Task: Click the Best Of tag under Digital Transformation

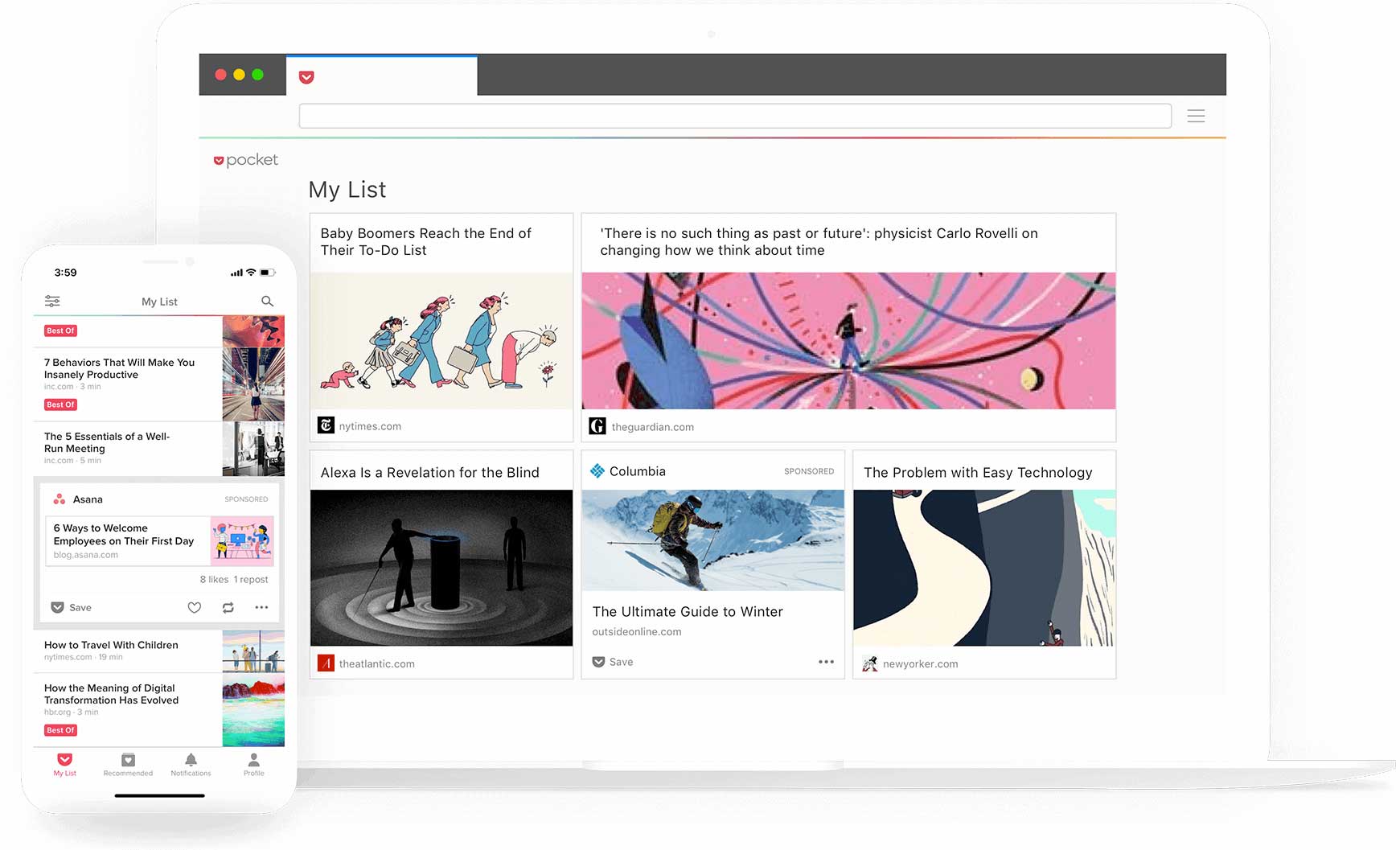Action: click(60, 730)
